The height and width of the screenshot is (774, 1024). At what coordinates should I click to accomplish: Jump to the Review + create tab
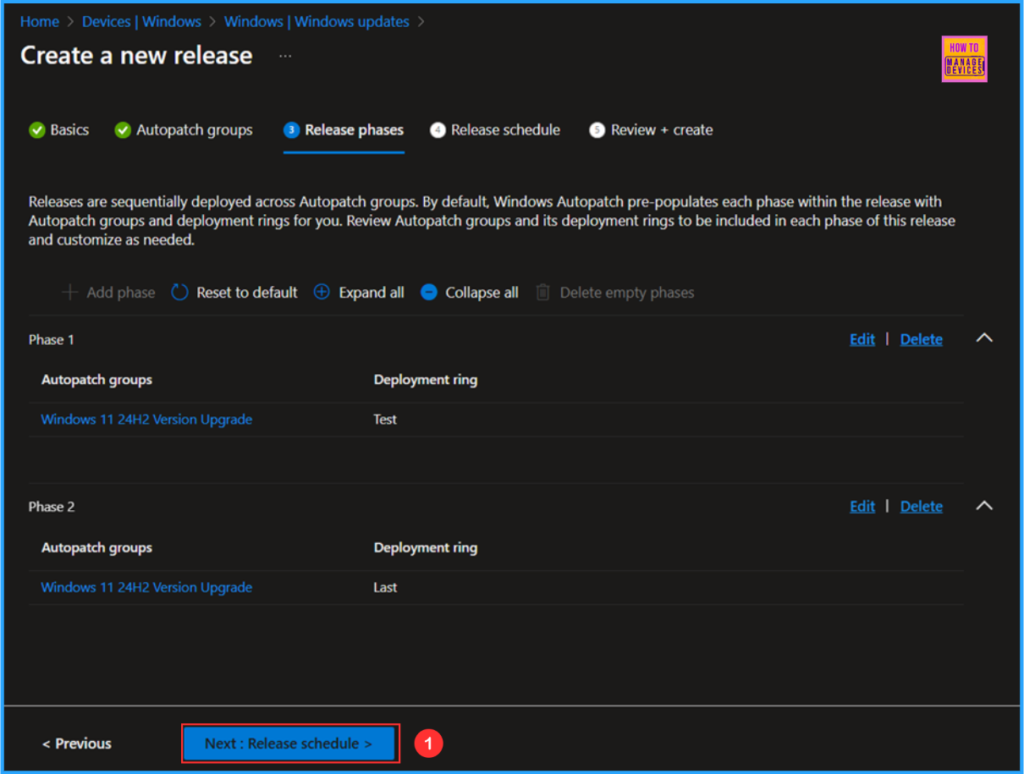pos(651,130)
